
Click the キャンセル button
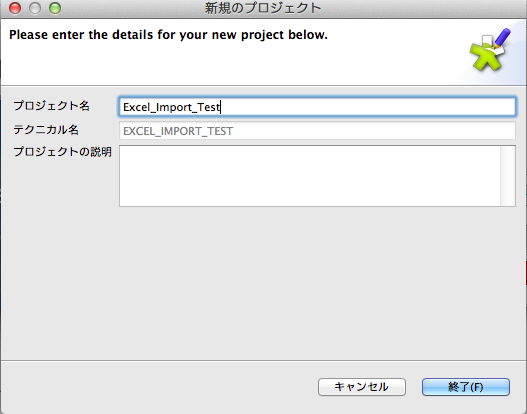click(362, 387)
